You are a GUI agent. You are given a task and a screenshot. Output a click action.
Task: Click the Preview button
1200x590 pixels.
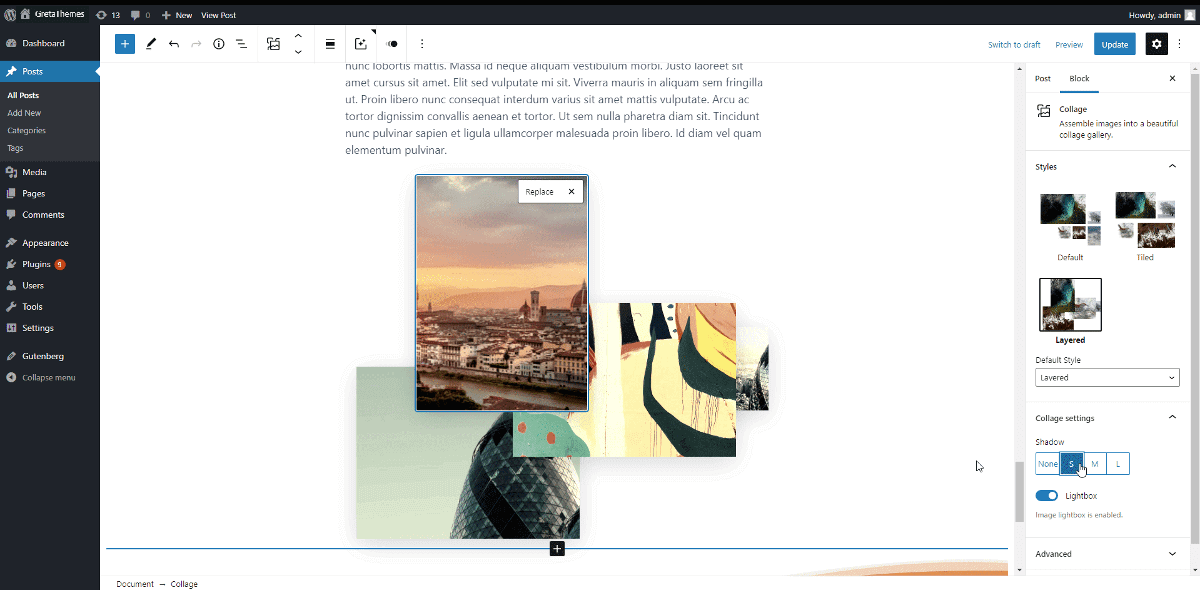pyautogui.click(x=1069, y=44)
